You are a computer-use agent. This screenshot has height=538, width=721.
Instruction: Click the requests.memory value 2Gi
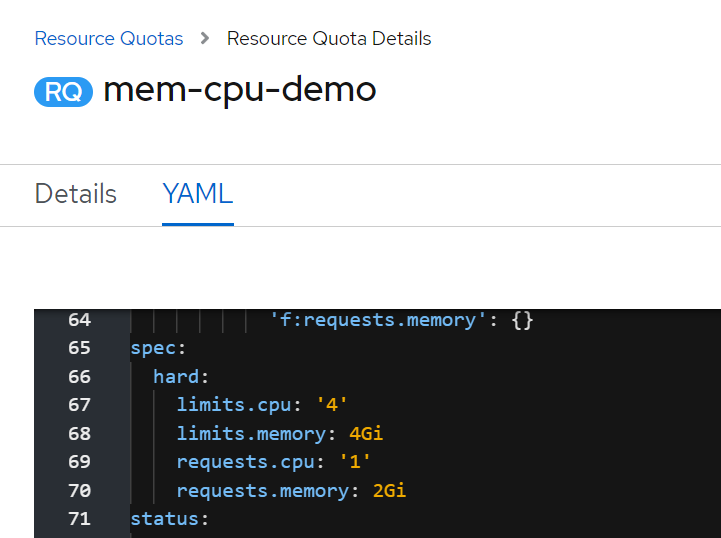point(389,491)
